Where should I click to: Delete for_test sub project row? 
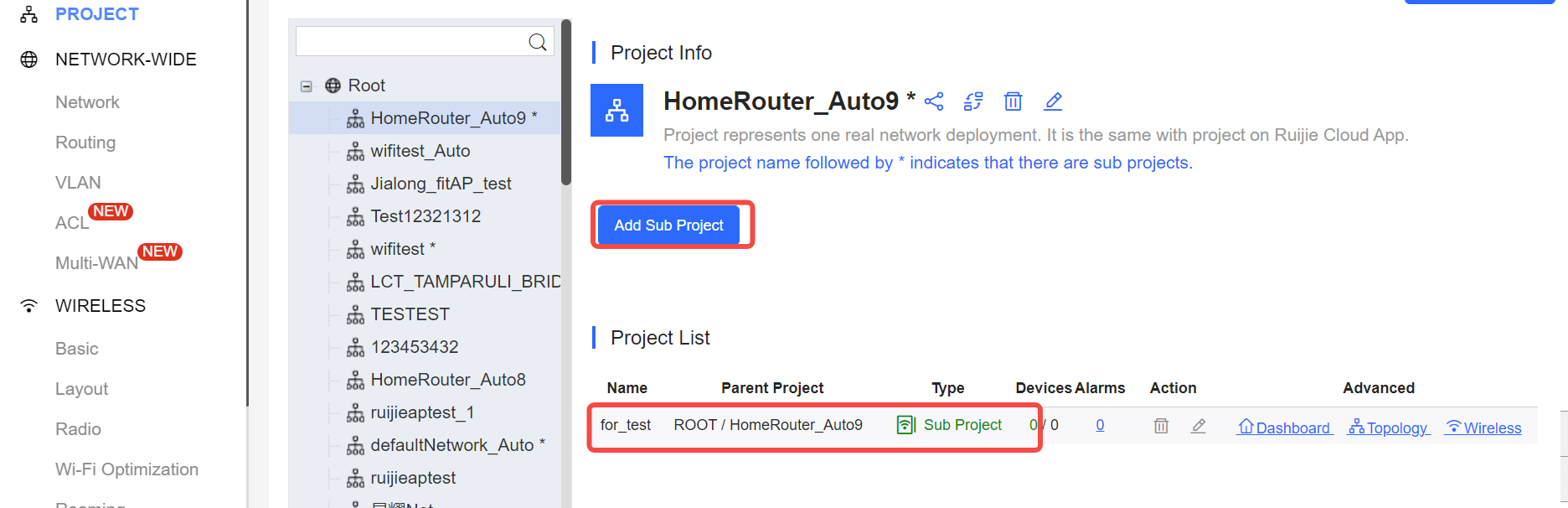click(1161, 426)
